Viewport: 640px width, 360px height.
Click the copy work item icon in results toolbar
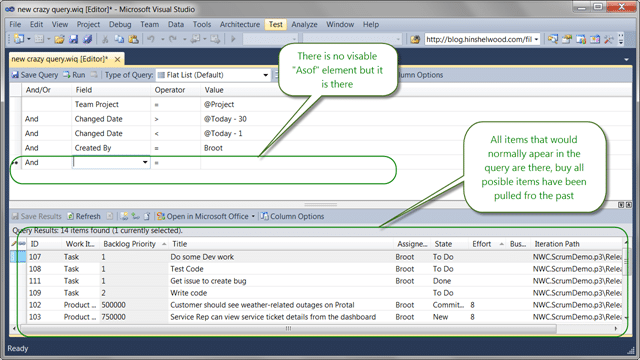(x=147, y=216)
